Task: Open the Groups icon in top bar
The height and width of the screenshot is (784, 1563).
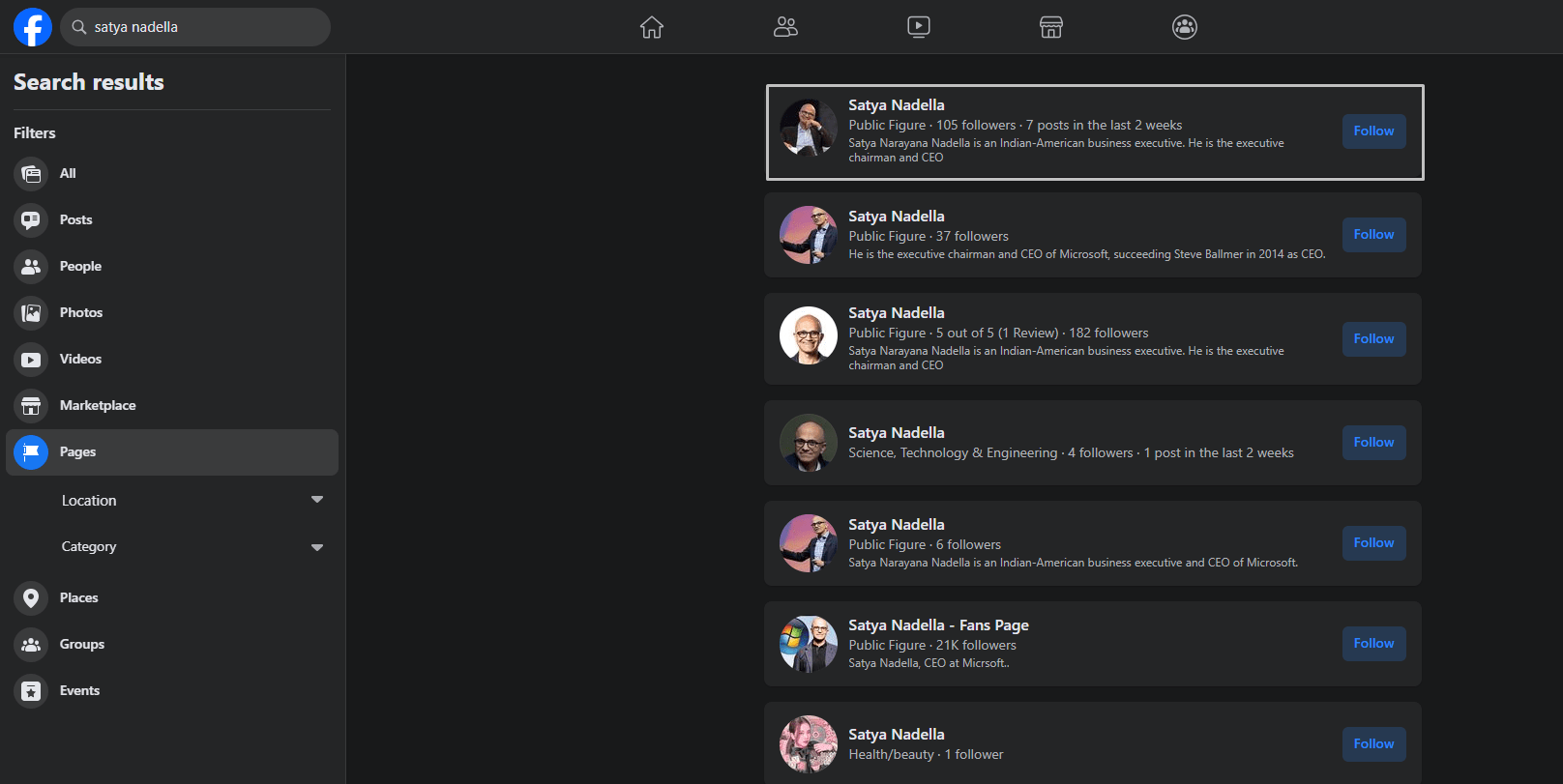Action: click(1185, 27)
